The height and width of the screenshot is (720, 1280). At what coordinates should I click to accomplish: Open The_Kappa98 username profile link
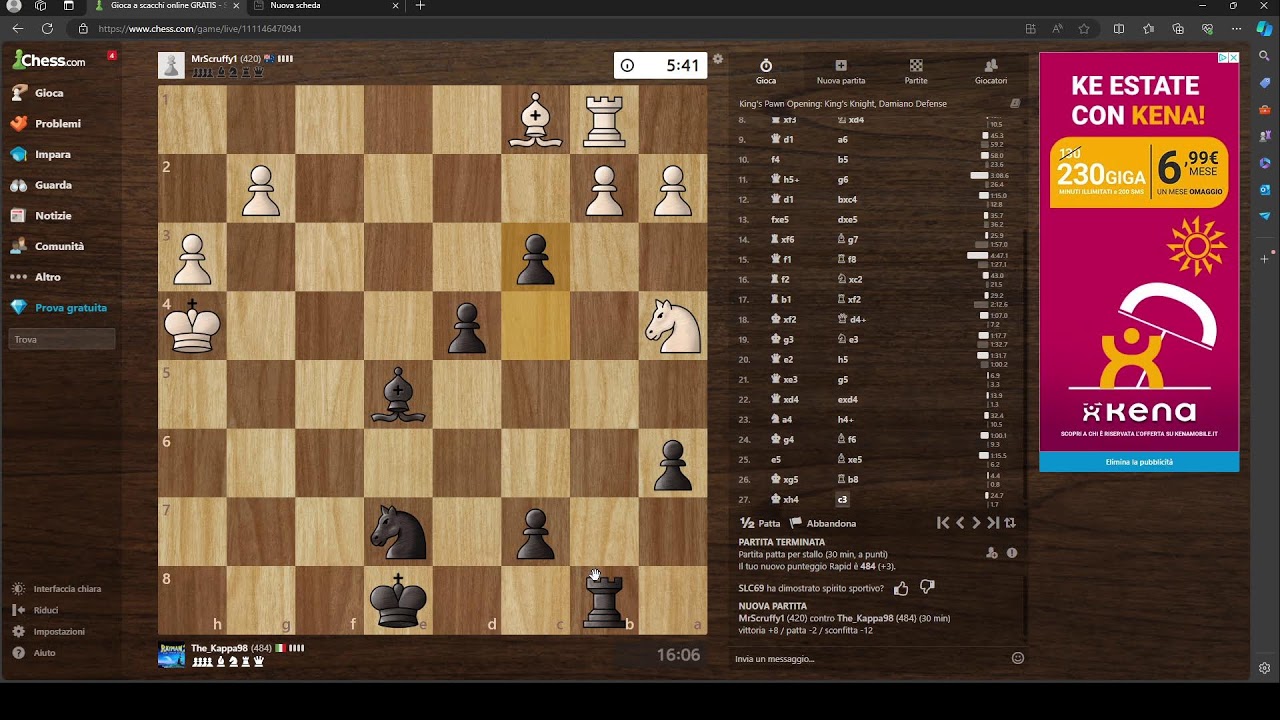click(x=220, y=648)
